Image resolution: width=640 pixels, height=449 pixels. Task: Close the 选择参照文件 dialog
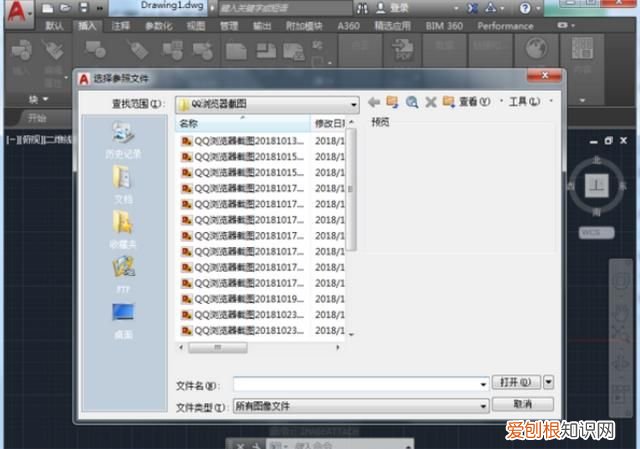tap(544, 76)
